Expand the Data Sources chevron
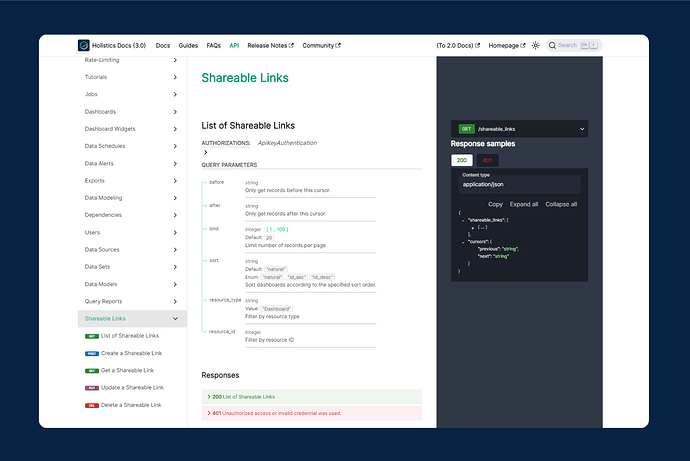Viewport: 690px width, 461px height. (x=175, y=249)
